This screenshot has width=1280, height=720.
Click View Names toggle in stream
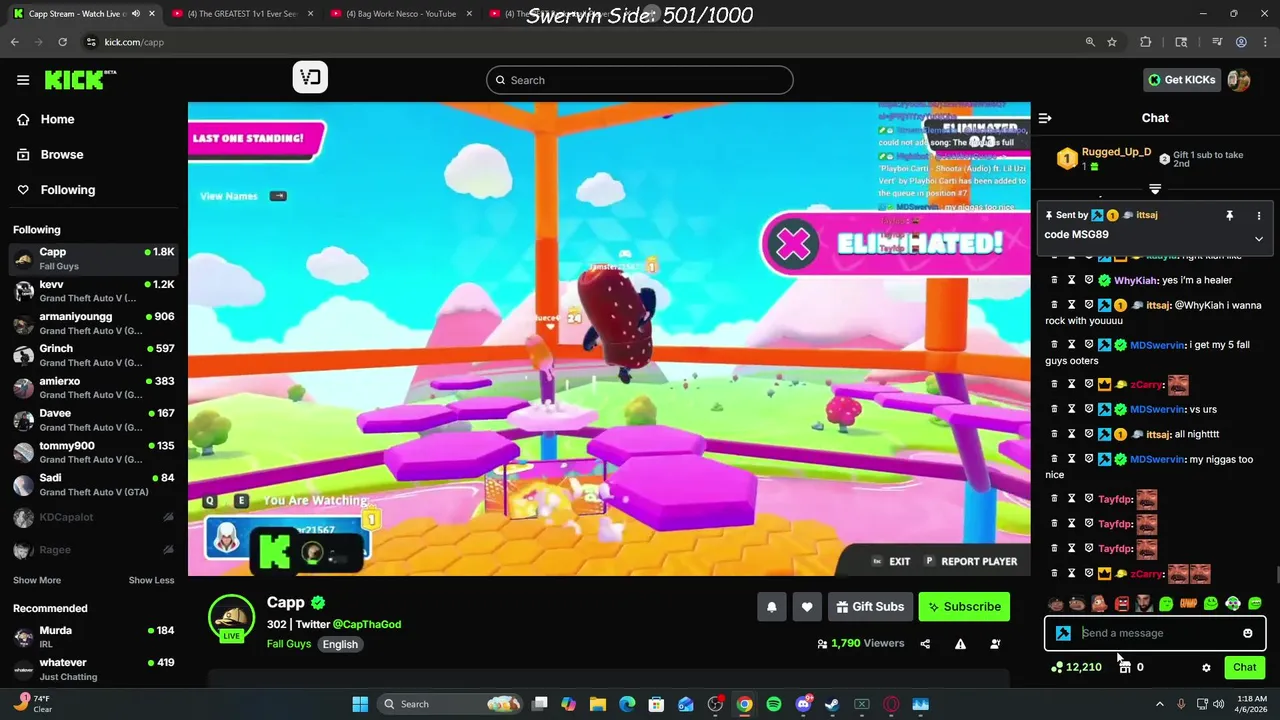(x=243, y=196)
